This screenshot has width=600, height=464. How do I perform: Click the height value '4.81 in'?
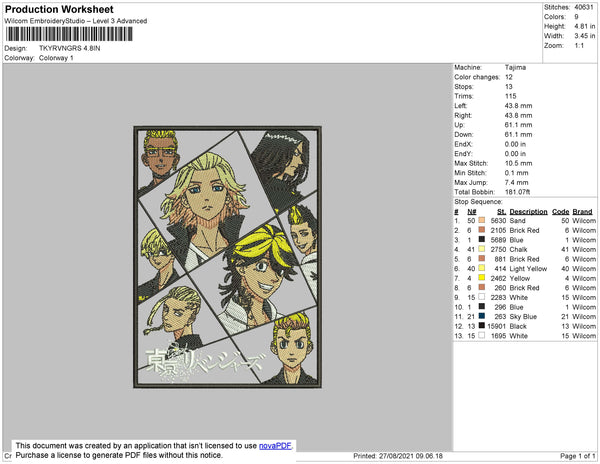tap(585, 26)
